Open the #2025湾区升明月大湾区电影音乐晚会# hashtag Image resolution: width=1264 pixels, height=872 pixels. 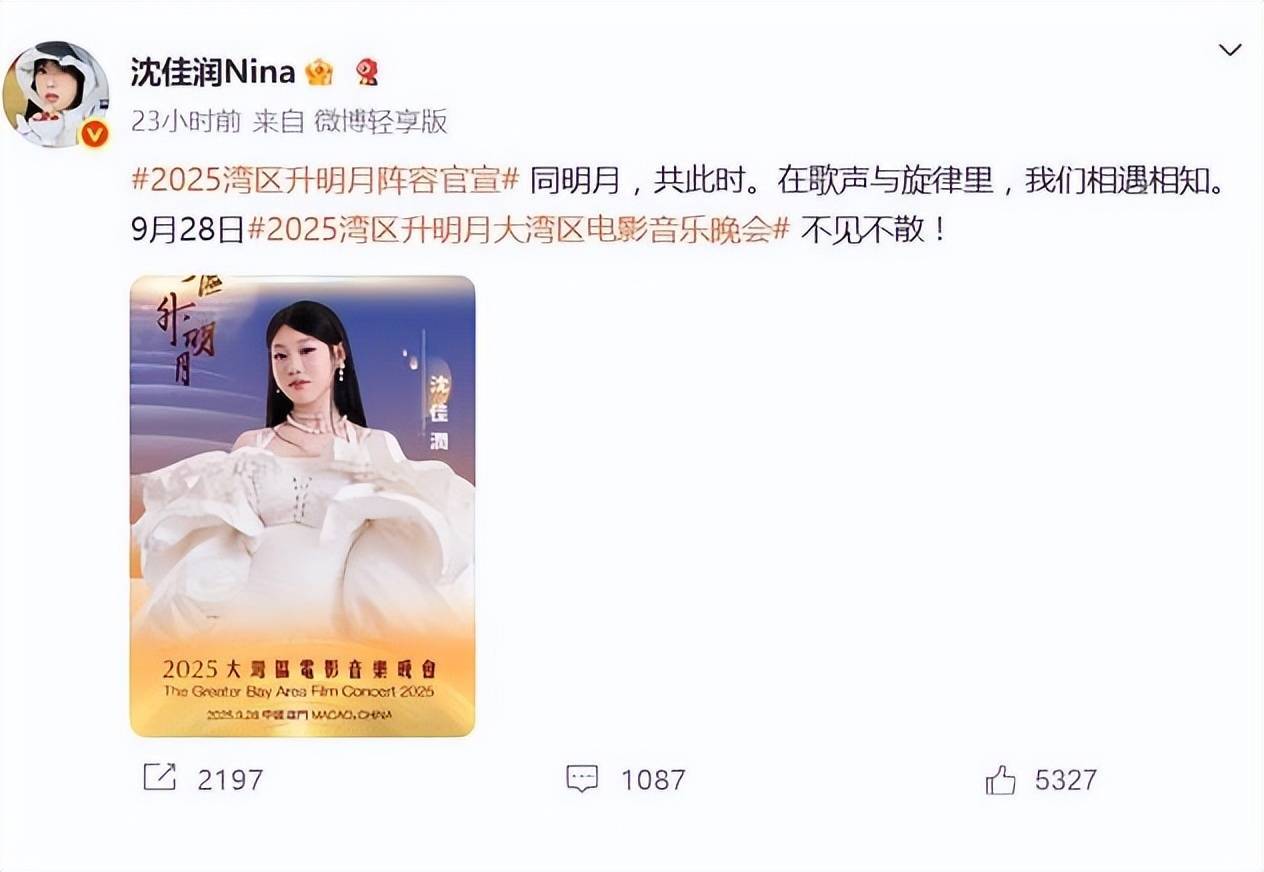click(x=519, y=230)
